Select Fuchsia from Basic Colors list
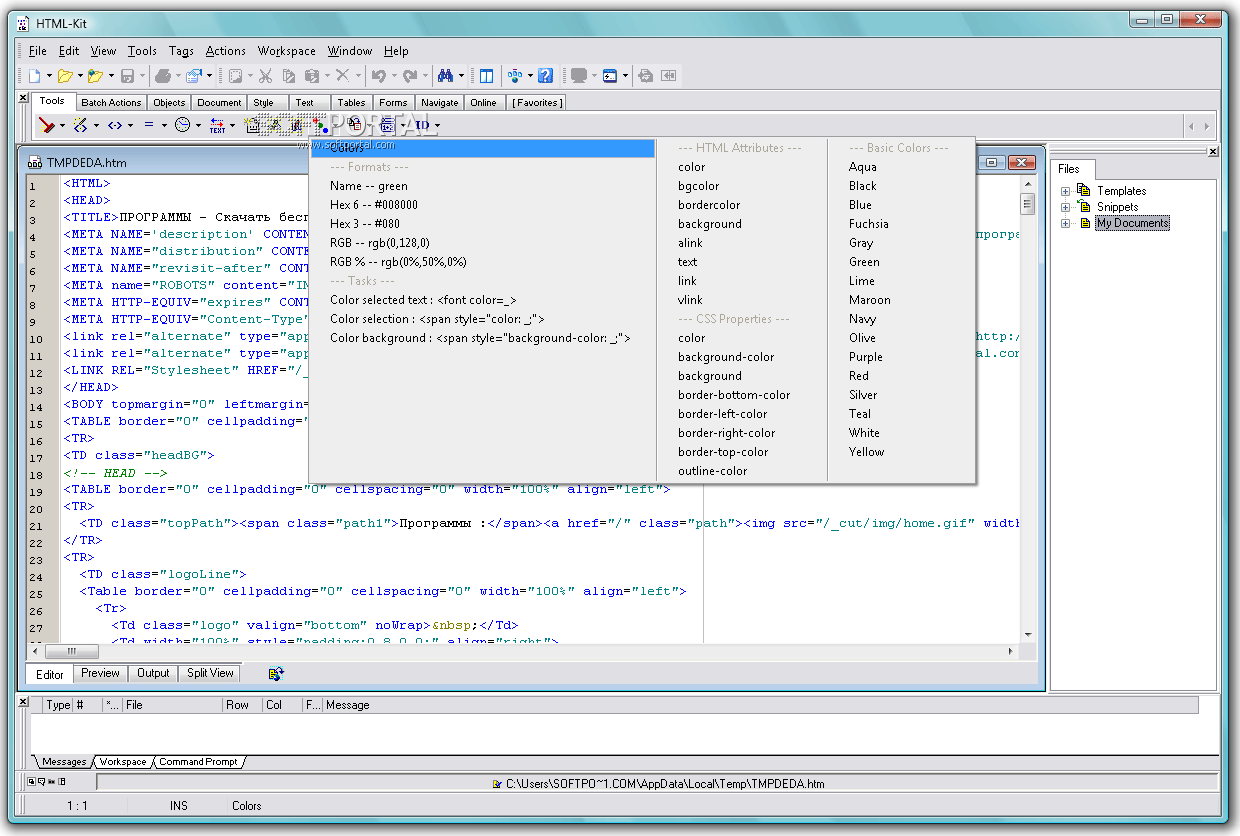The height and width of the screenshot is (836, 1240). click(x=868, y=224)
